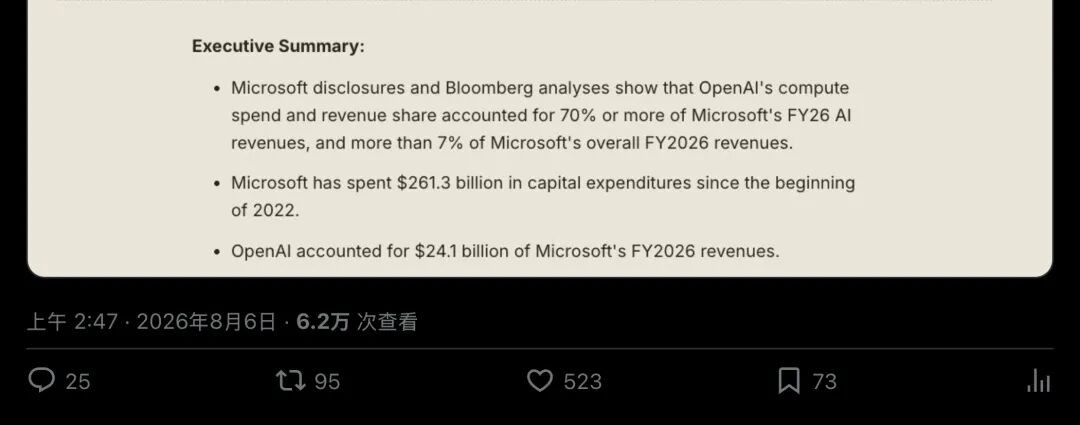Open the post timestamp 上午 2:47
Screen dimensions: 1080x425
(72, 322)
